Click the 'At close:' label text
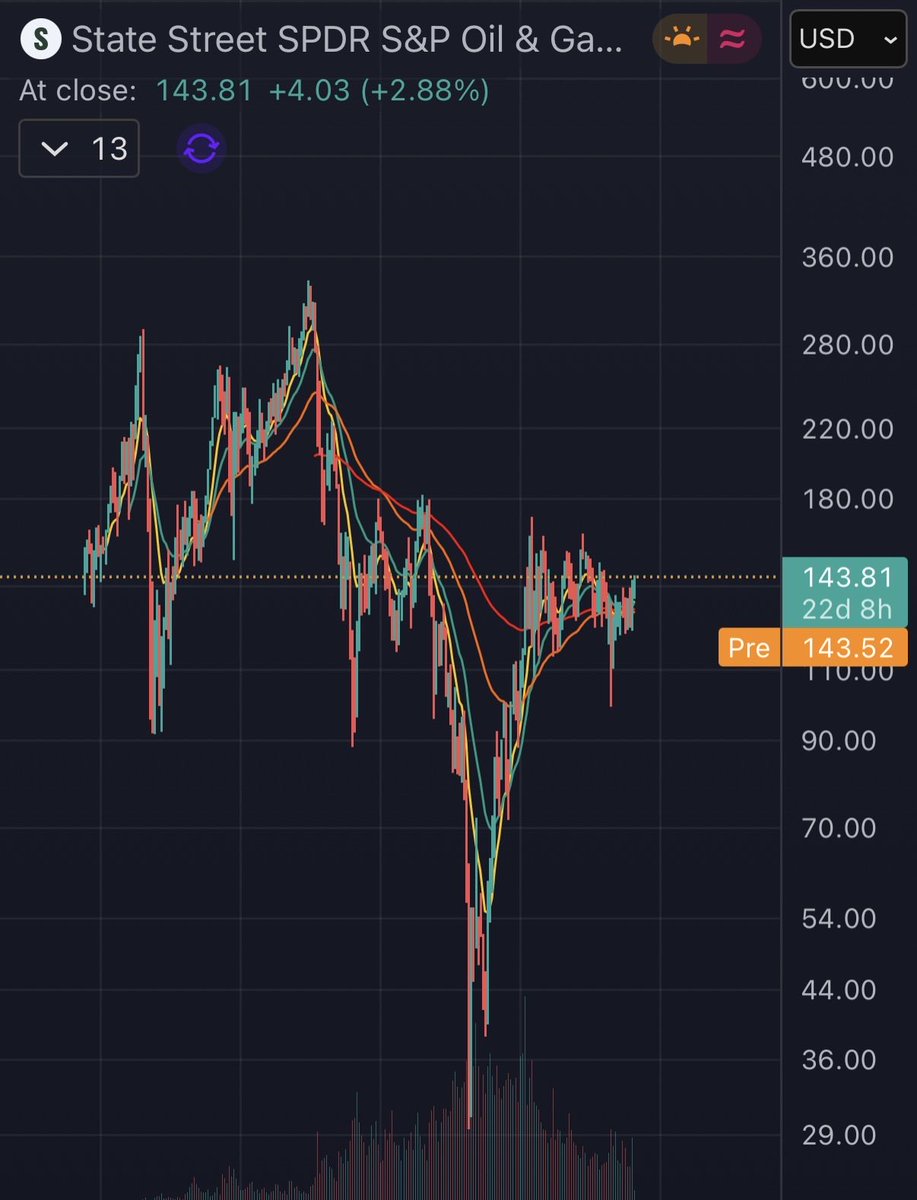Image resolution: width=917 pixels, height=1200 pixels. click(x=77, y=91)
